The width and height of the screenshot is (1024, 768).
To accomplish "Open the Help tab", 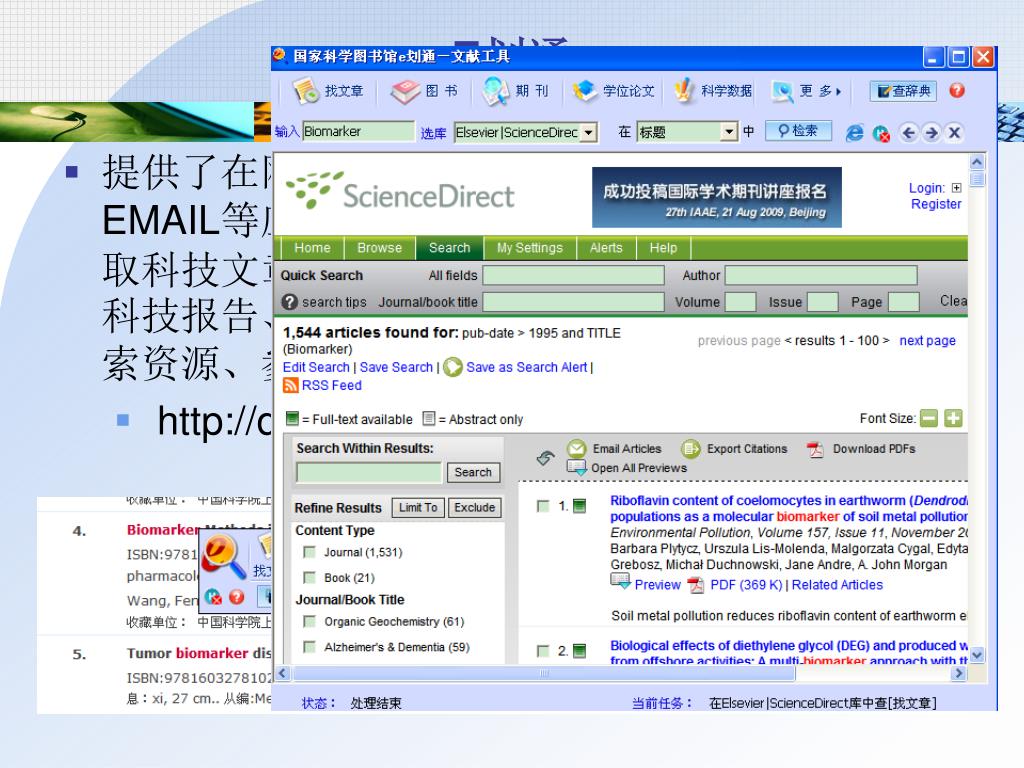I will click(x=663, y=248).
